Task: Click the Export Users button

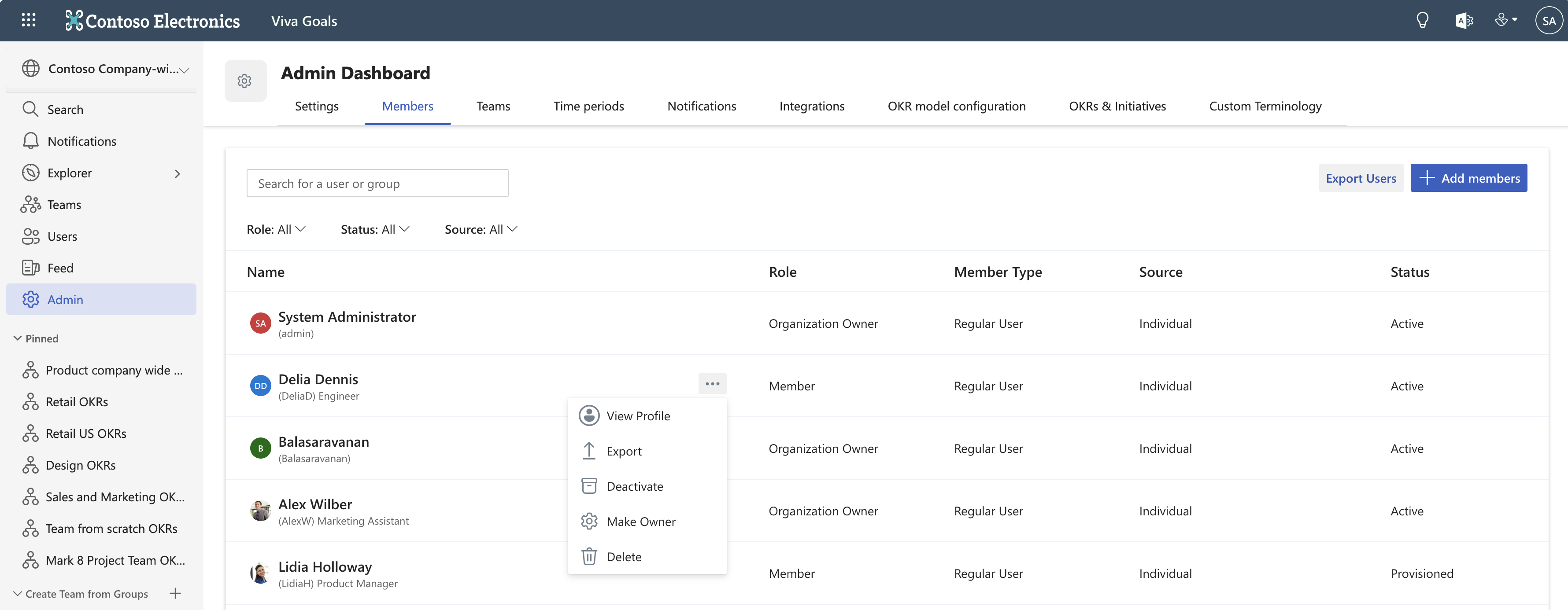Action: (x=1361, y=178)
